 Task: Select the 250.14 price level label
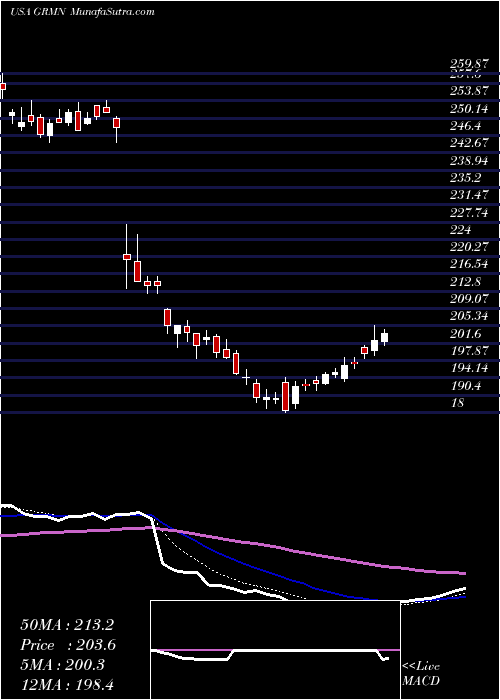[469, 109]
